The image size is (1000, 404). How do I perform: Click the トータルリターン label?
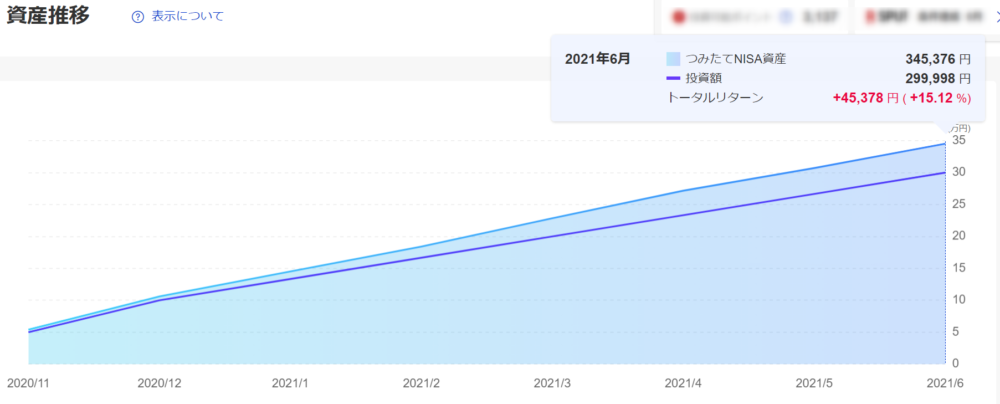[715, 98]
